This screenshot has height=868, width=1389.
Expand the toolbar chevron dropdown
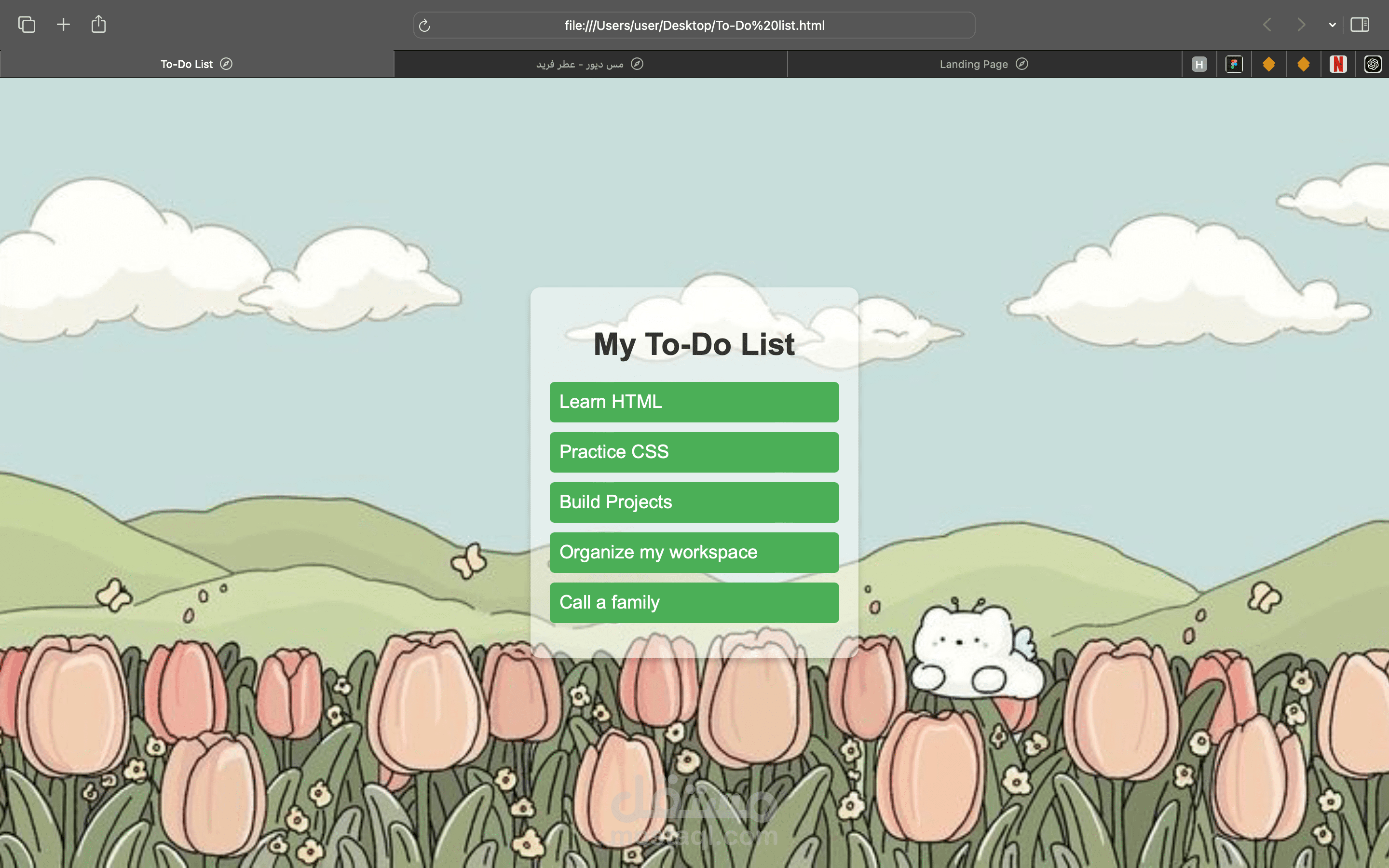[x=1332, y=25]
